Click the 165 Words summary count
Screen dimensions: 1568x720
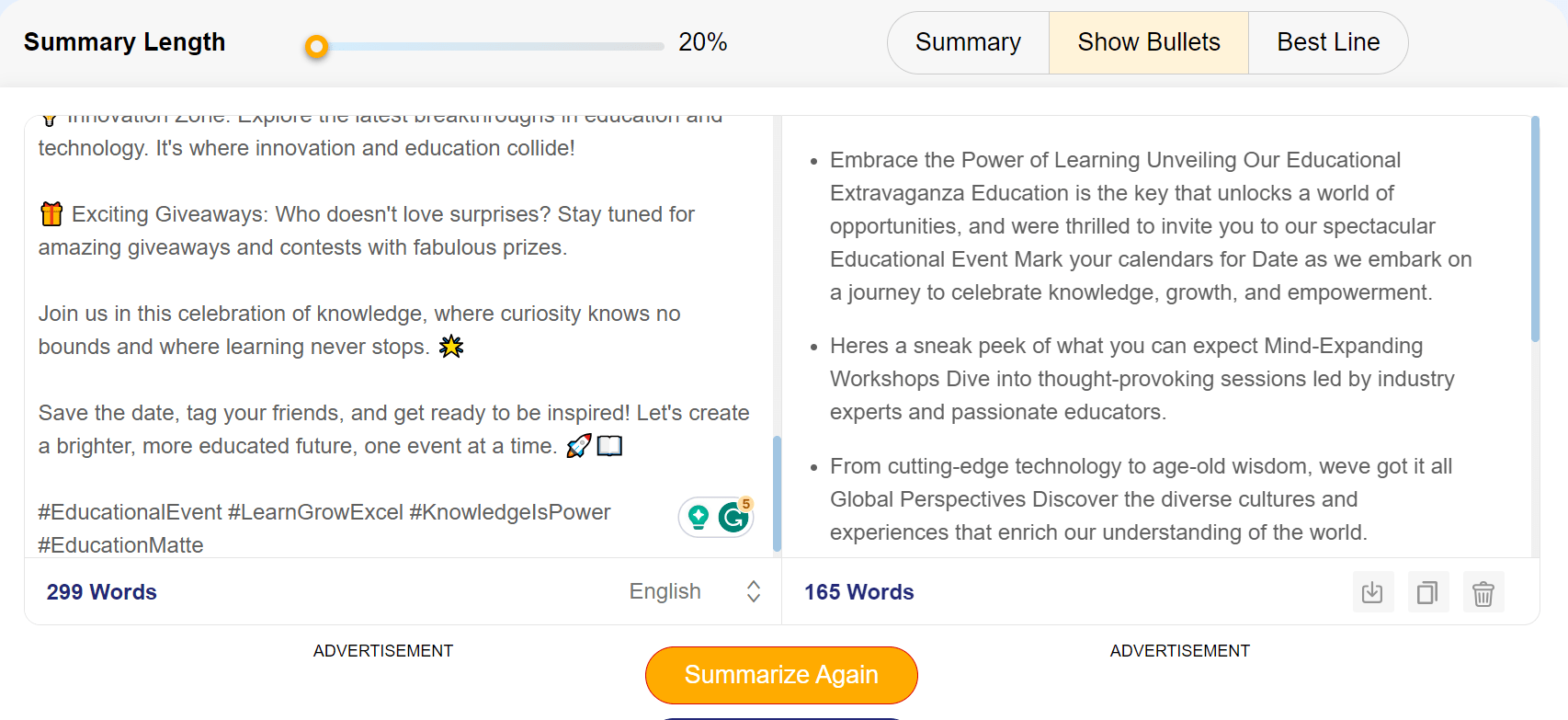coord(858,592)
